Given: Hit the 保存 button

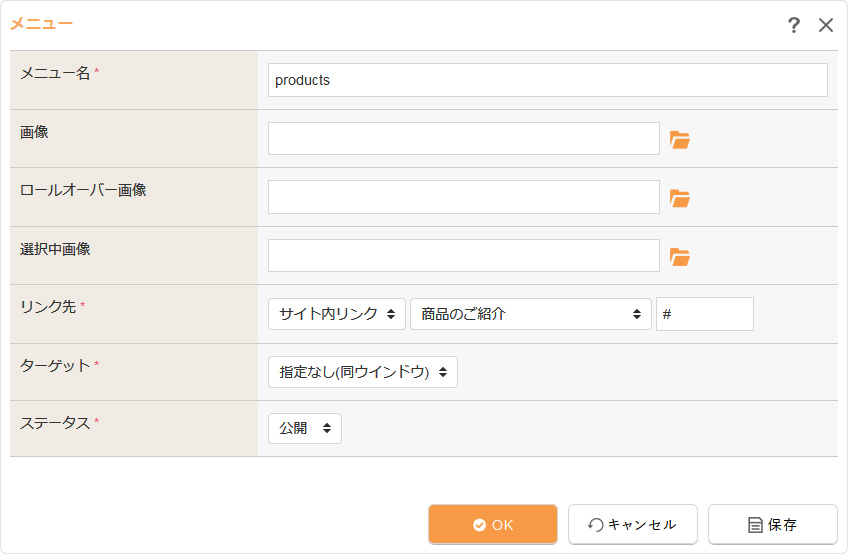Looking at the screenshot, I should pyautogui.click(x=772, y=524).
